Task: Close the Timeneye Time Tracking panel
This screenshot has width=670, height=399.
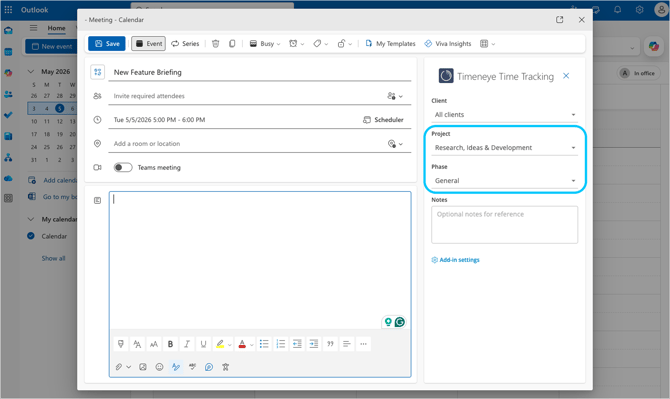Action: click(x=566, y=76)
